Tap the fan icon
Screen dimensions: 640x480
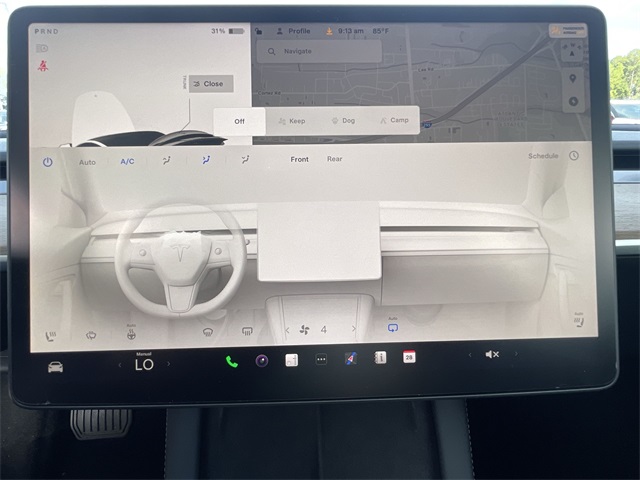[x=304, y=330]
